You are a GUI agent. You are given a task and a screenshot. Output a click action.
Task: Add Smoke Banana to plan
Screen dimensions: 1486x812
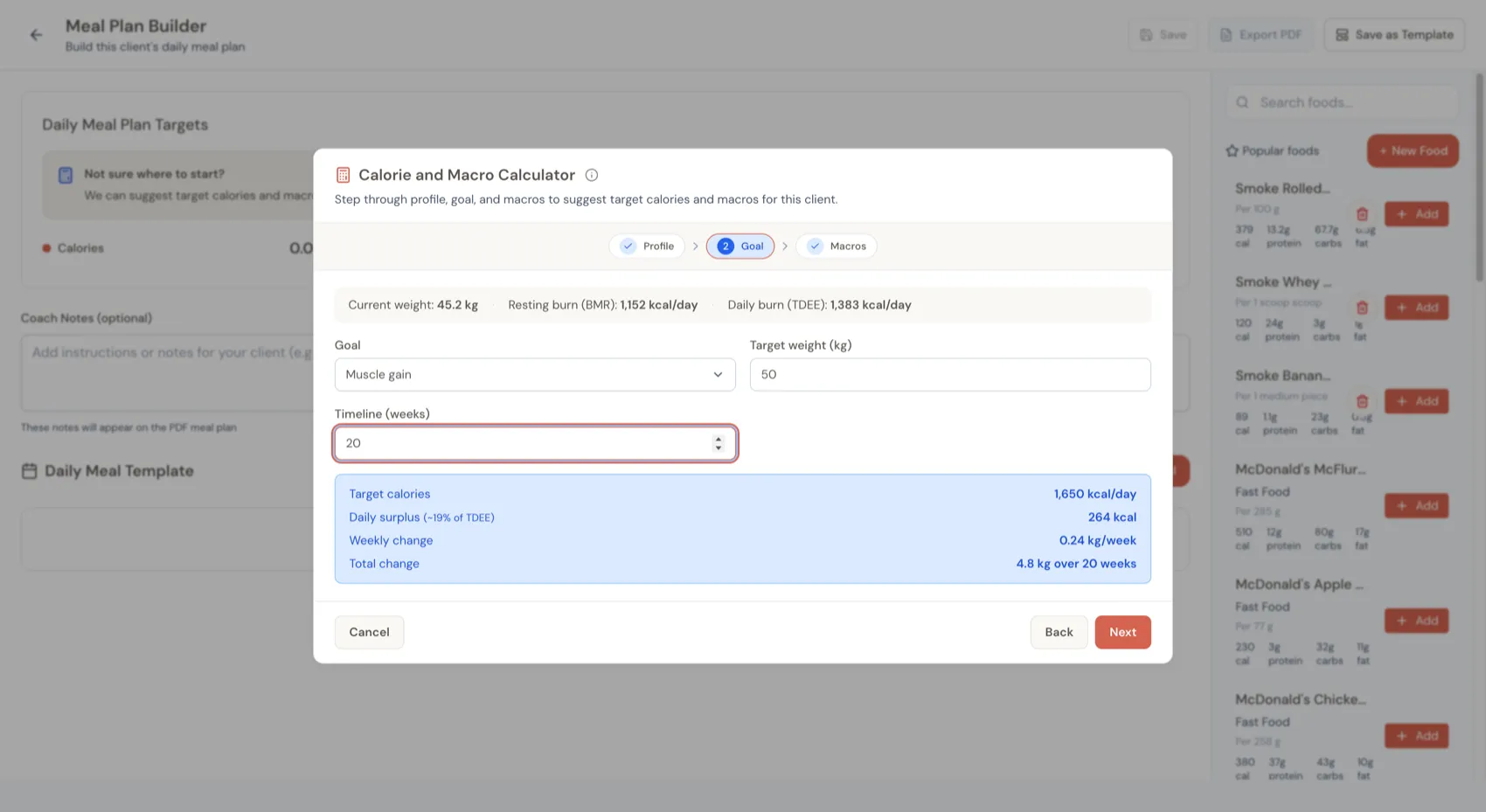point(1416,401)
